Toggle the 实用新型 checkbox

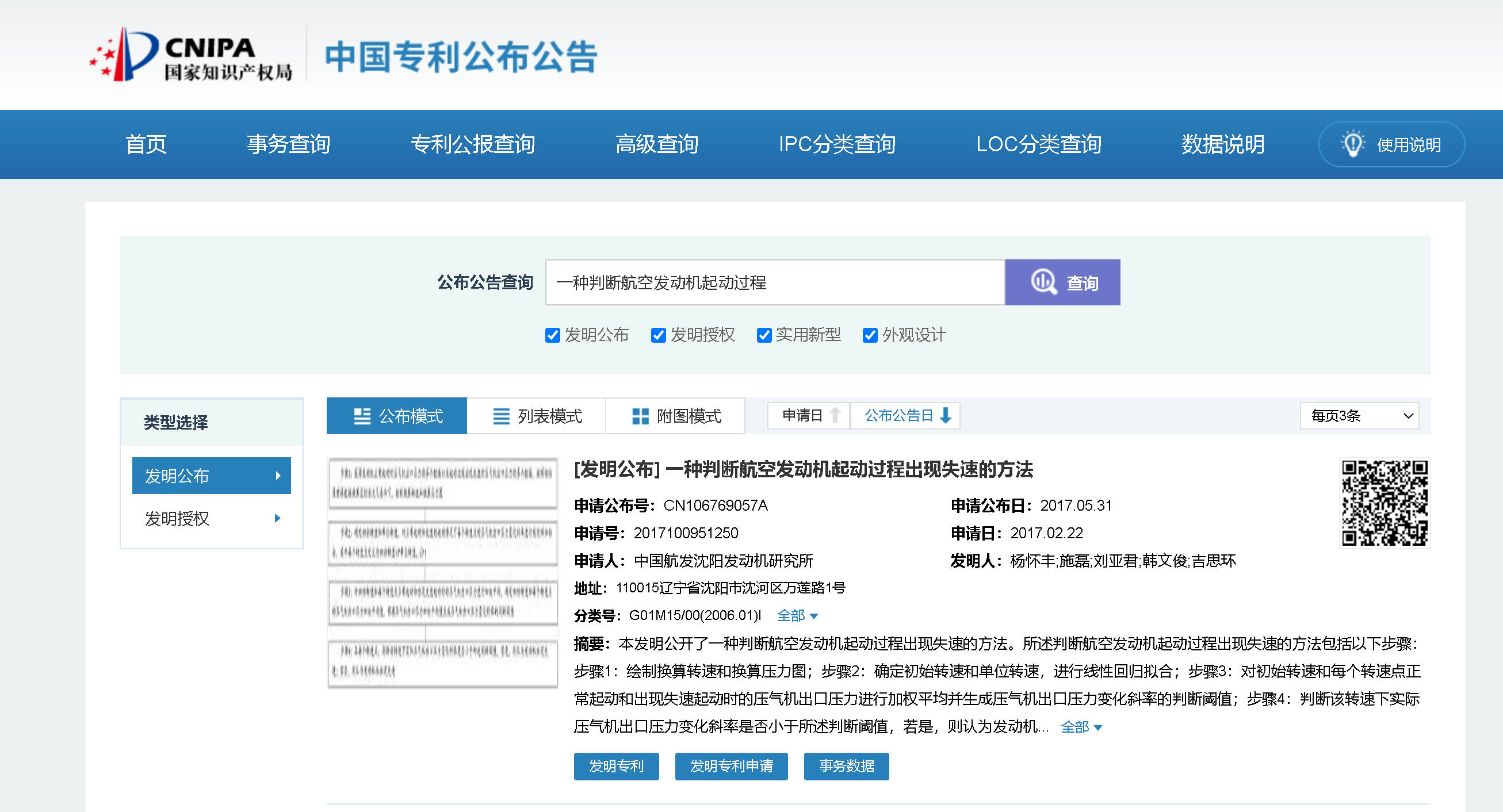point(763,335)
